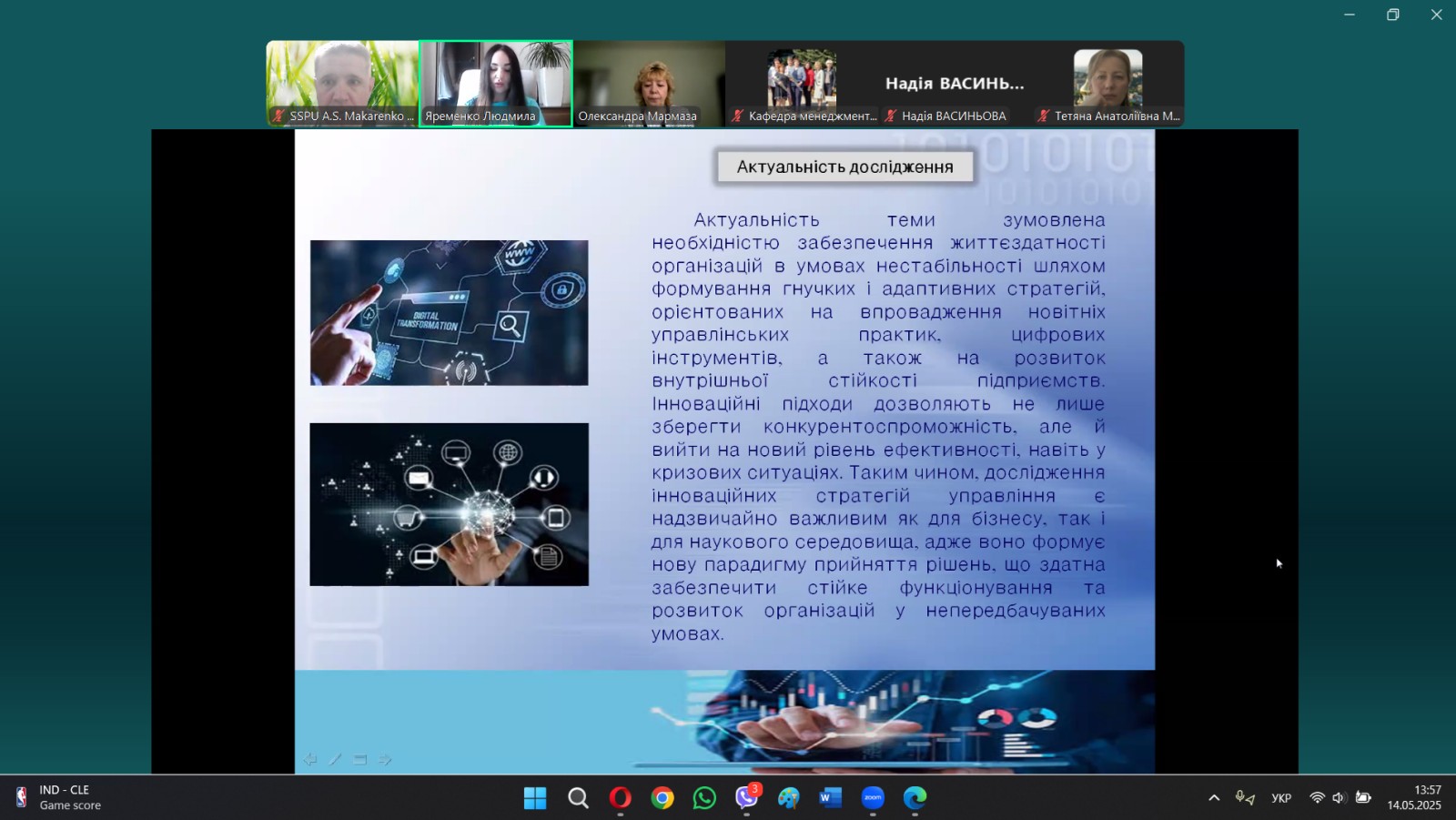The width and height of the screenshot is (1456, 820).
Task: Expand the hidden system tray icons
Action: (x=1213, y=798)
